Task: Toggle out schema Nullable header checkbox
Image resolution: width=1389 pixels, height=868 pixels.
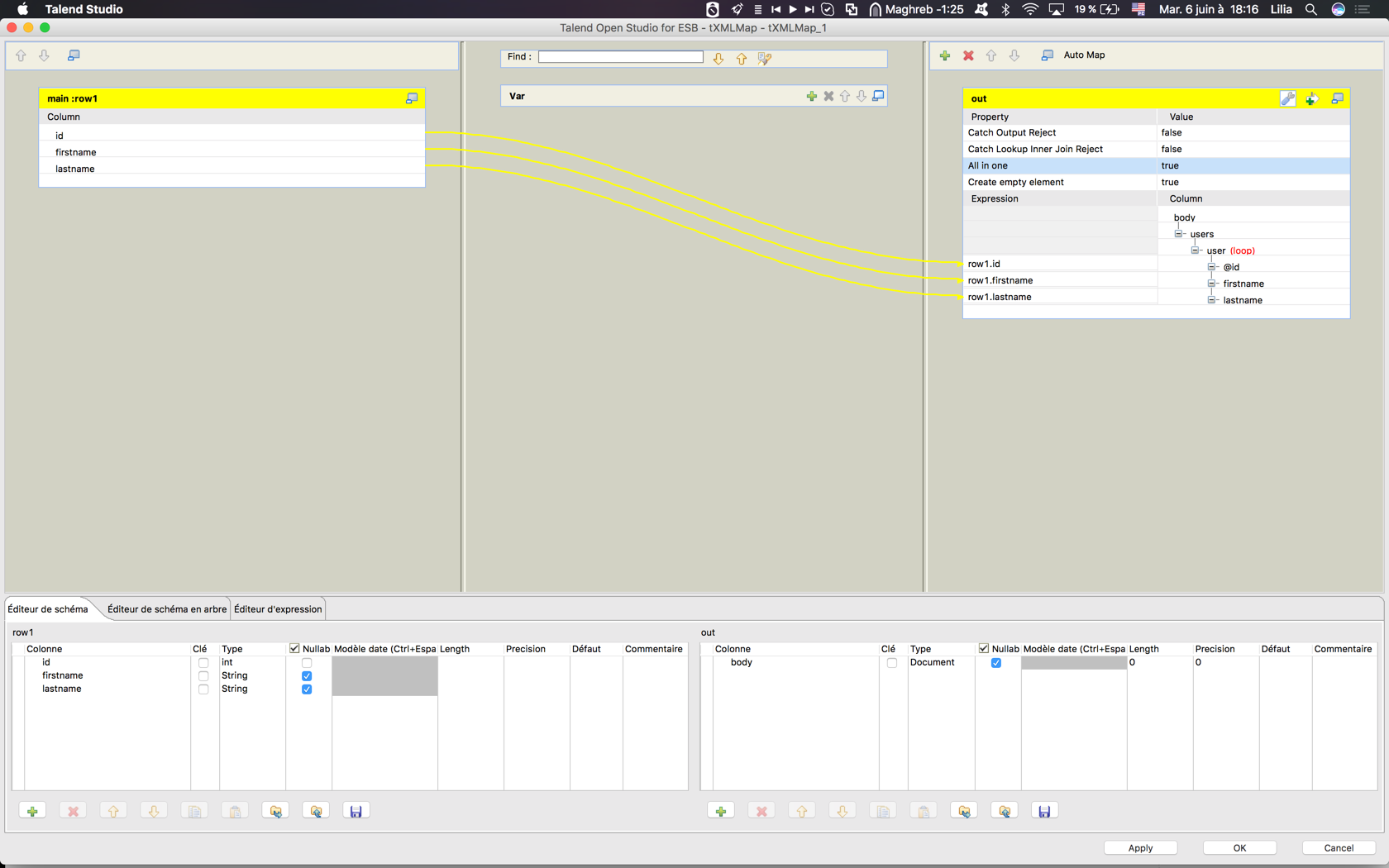Action: [984, 649]
